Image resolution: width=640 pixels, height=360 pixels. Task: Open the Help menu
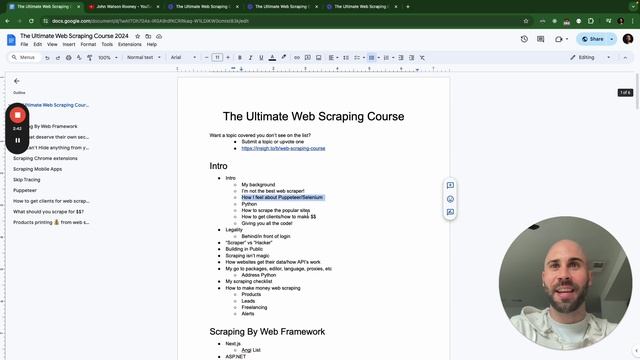pos(151,44)
